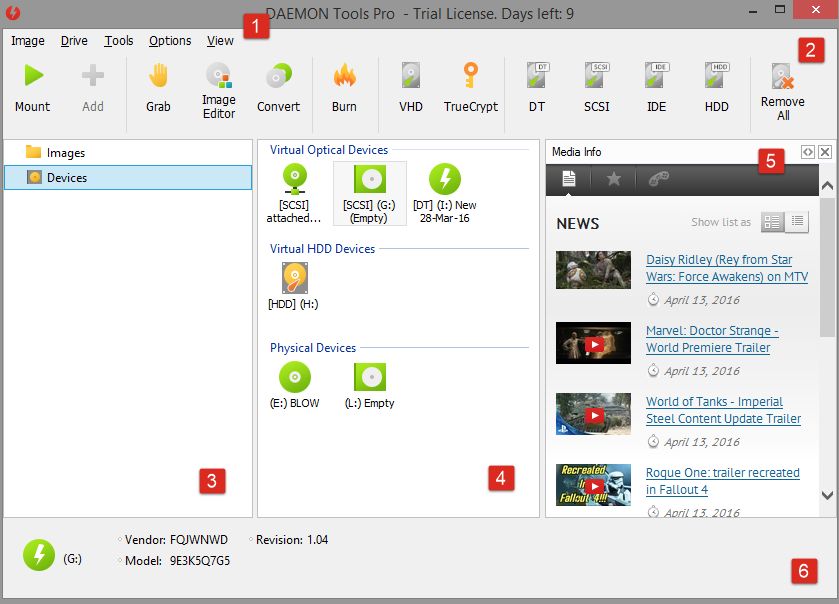839x604 pixels.
Task: Open World of Tanks Imperial Steel link
Action: tap(723, 410)
